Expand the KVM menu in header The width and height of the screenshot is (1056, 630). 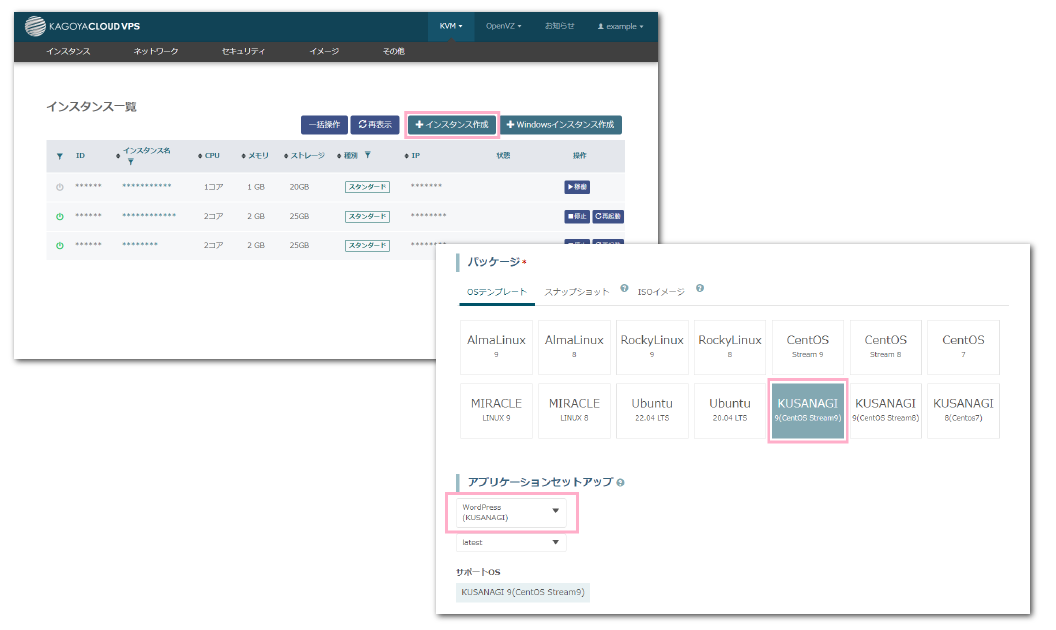(x=450, y=26)
